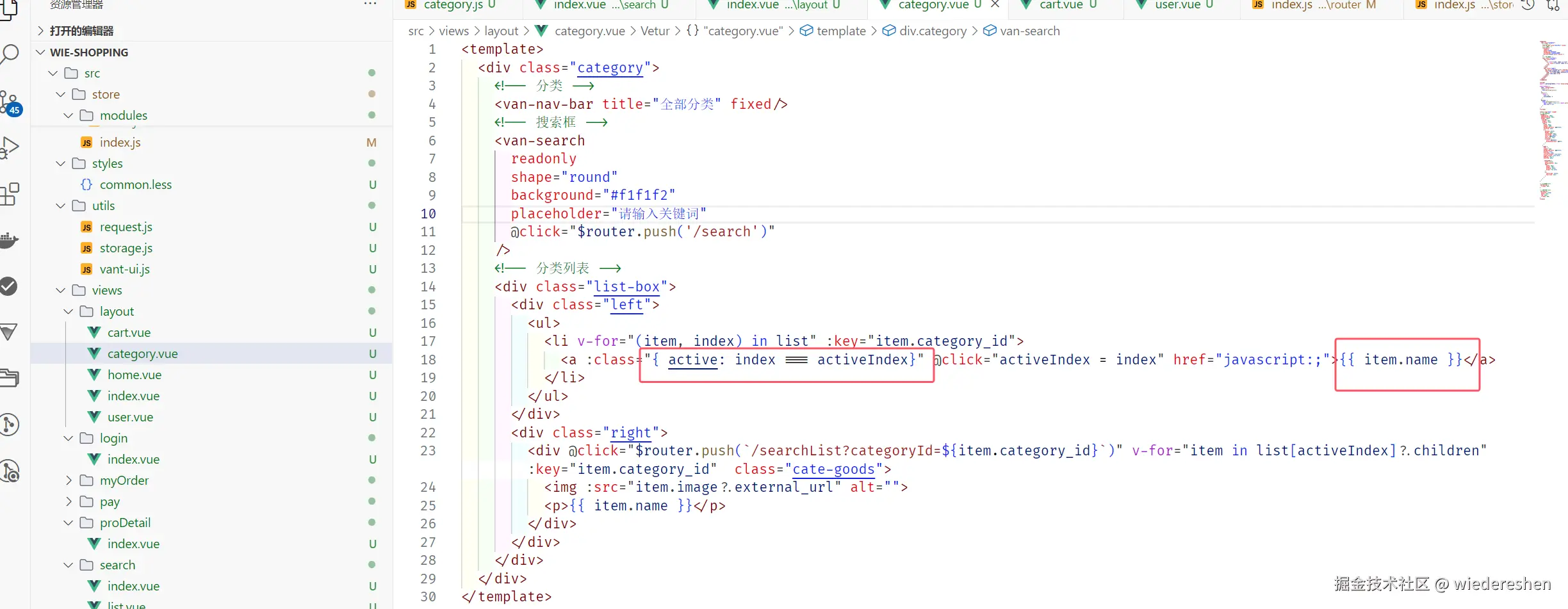Switch to the user.vue tab
1568x609 pixels.
pyautogui.click(x=1182, y=5)
